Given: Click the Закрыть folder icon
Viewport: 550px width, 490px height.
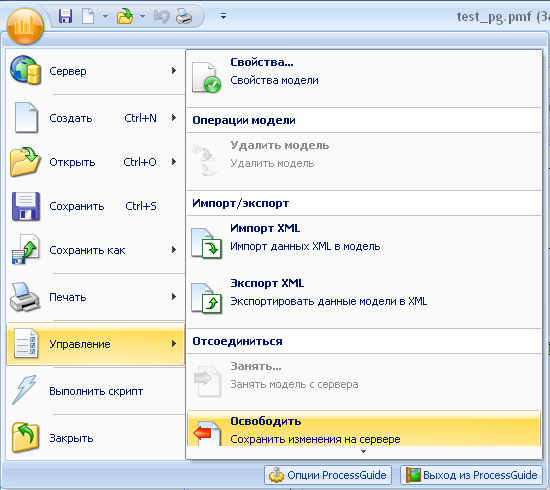Looking at the screenshot, I should [25, 437].
